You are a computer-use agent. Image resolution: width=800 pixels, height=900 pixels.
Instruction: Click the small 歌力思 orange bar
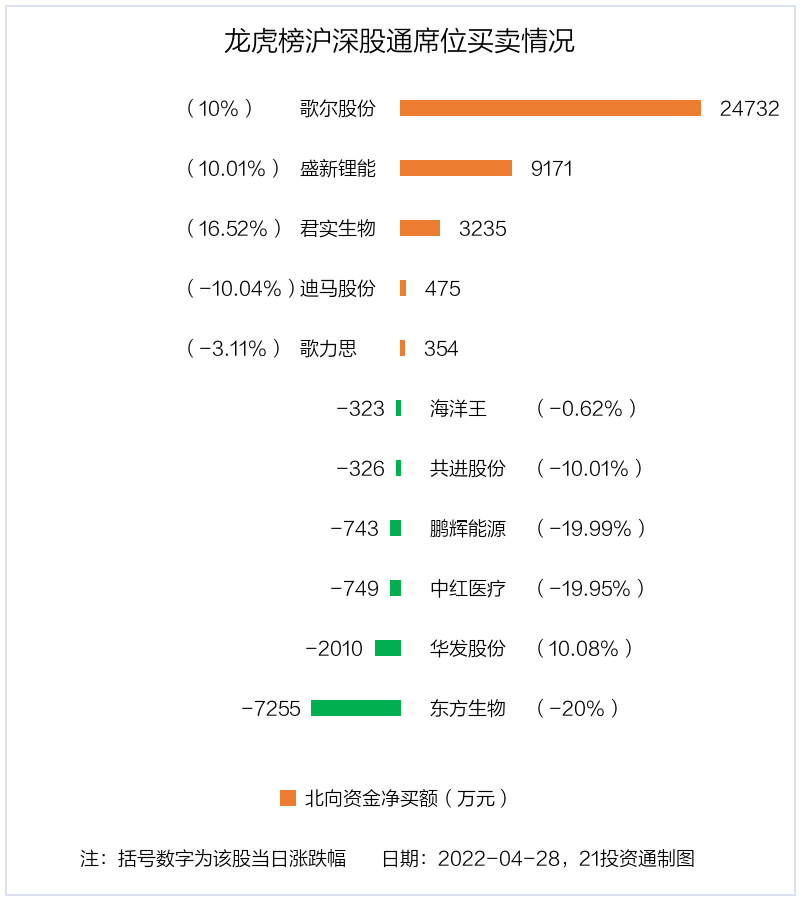coord(402,348)
